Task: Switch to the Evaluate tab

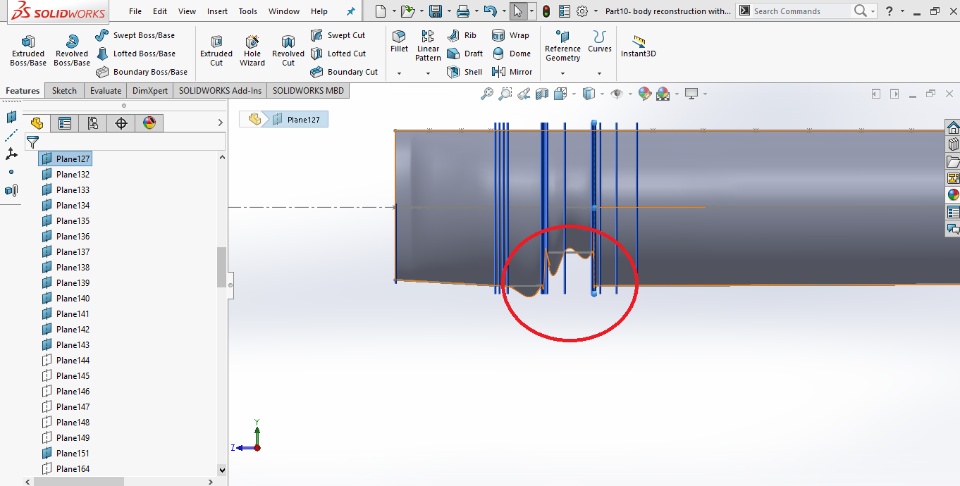Action: pyautogui.click(x=105, y=91)
